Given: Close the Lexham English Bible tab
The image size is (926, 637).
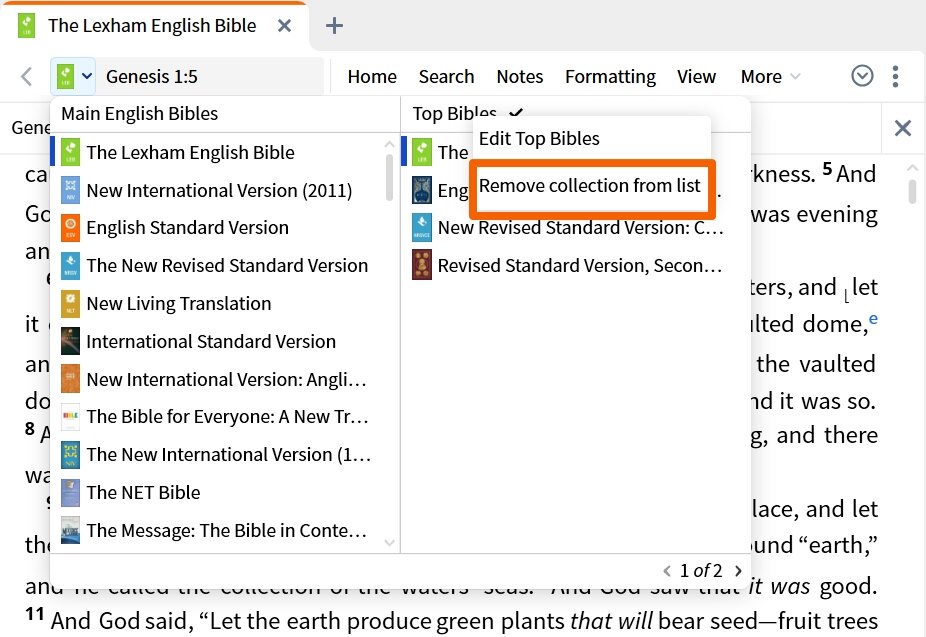Looking at the screenshot, I should (x=285, y=26).
